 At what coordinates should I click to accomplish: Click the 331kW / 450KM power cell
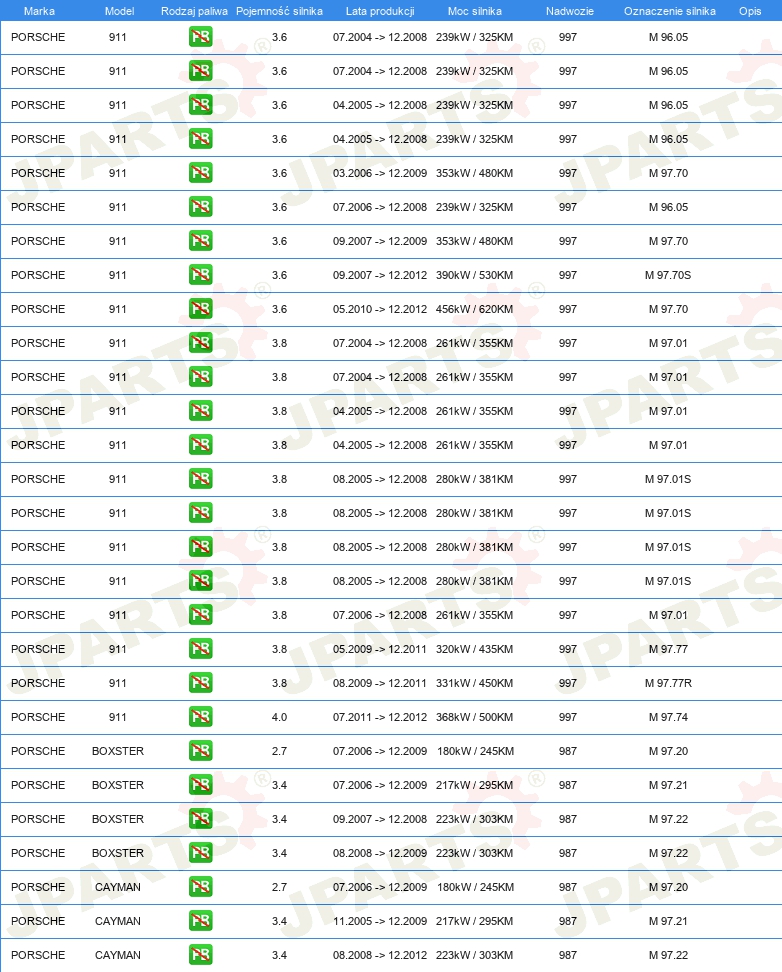tap(474, 683)
